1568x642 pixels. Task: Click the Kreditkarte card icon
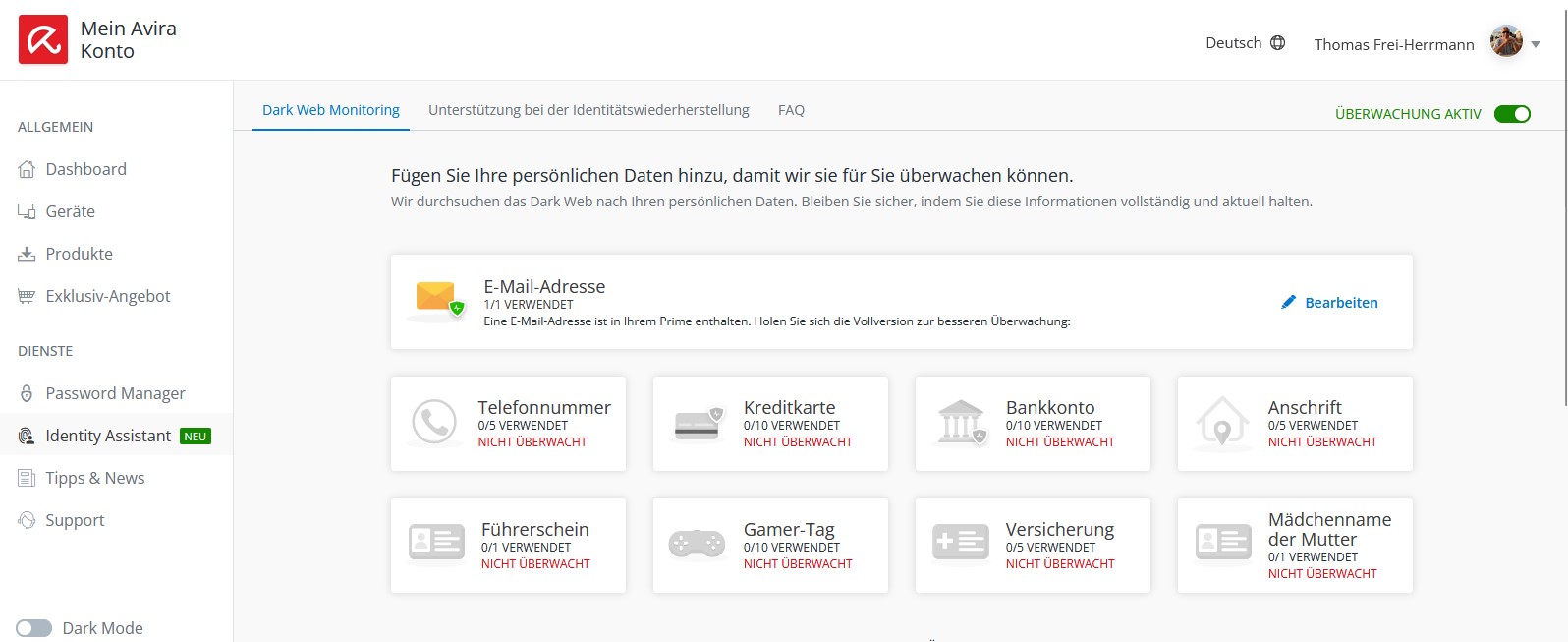[698, 424]
